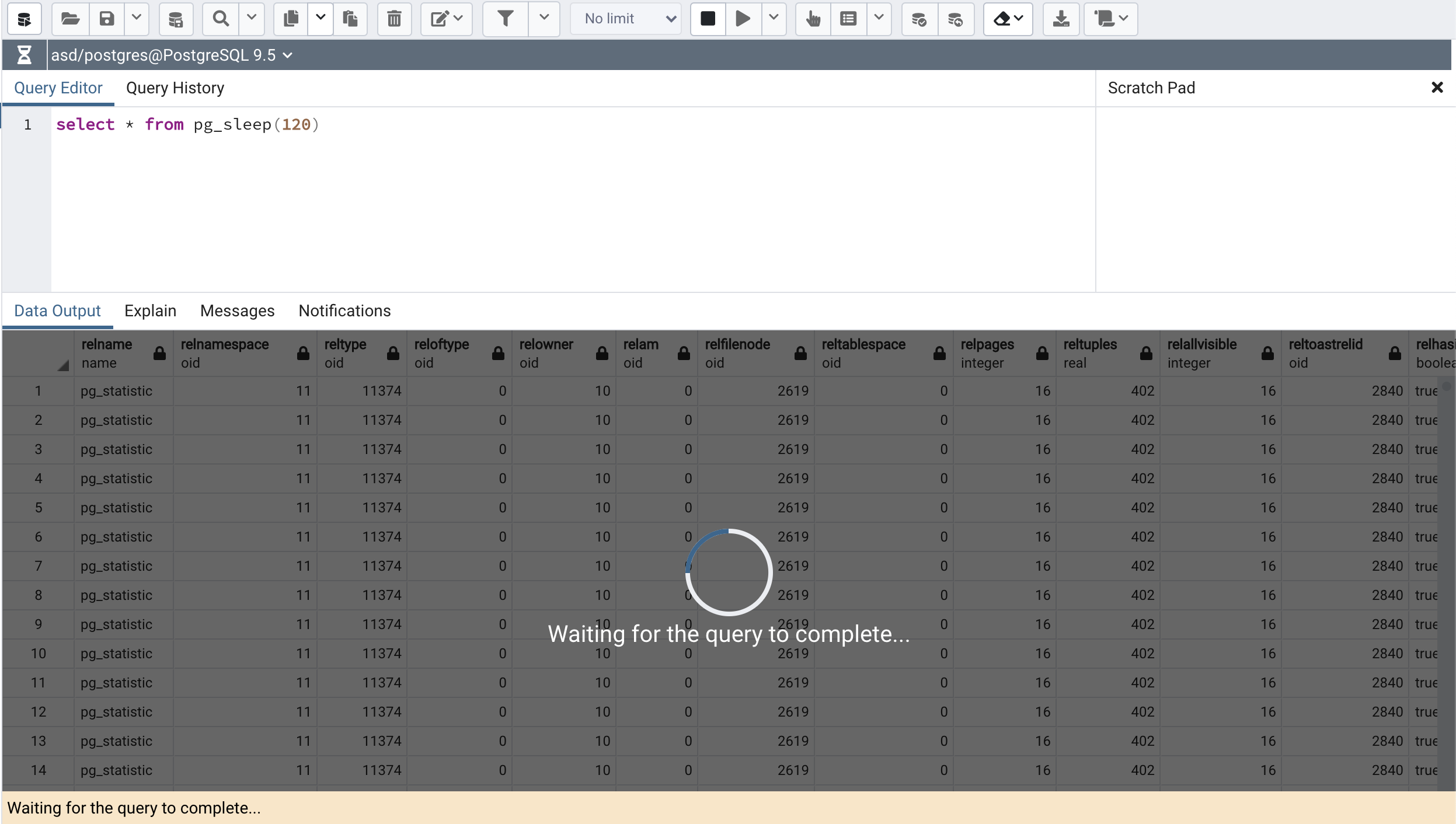This screenshot has width=1456, height=824.
Task: Click the Rollback transaction icon
Action: point(955,19)
